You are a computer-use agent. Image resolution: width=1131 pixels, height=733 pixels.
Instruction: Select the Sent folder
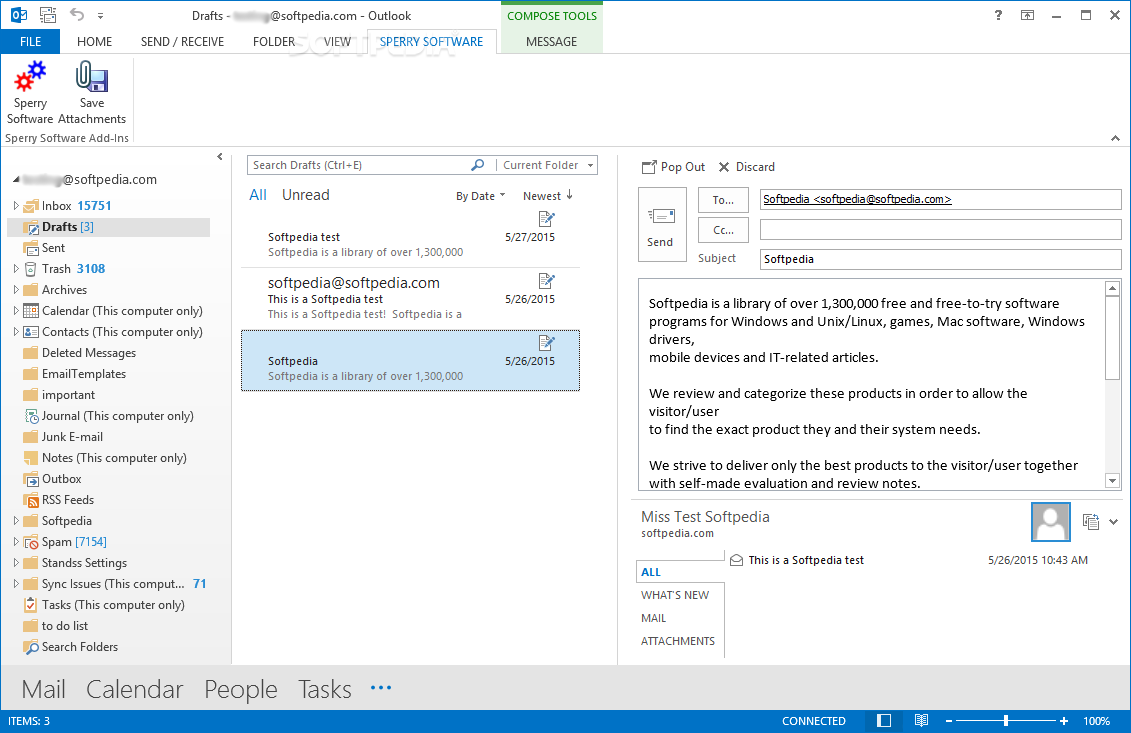pos(53,247)
